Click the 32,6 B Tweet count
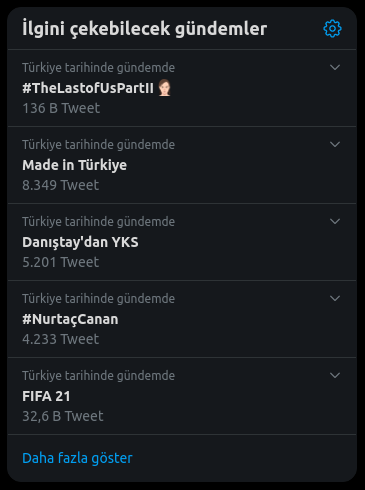Image resolution: width=365 pixels, height=490 pixels. coord(63,416)
